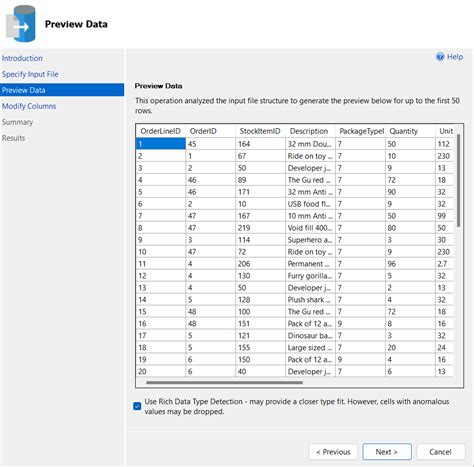The image size is (474, 467).
Task: Click the 'Furry gorilla...' description cell
Action: [310, 276]
